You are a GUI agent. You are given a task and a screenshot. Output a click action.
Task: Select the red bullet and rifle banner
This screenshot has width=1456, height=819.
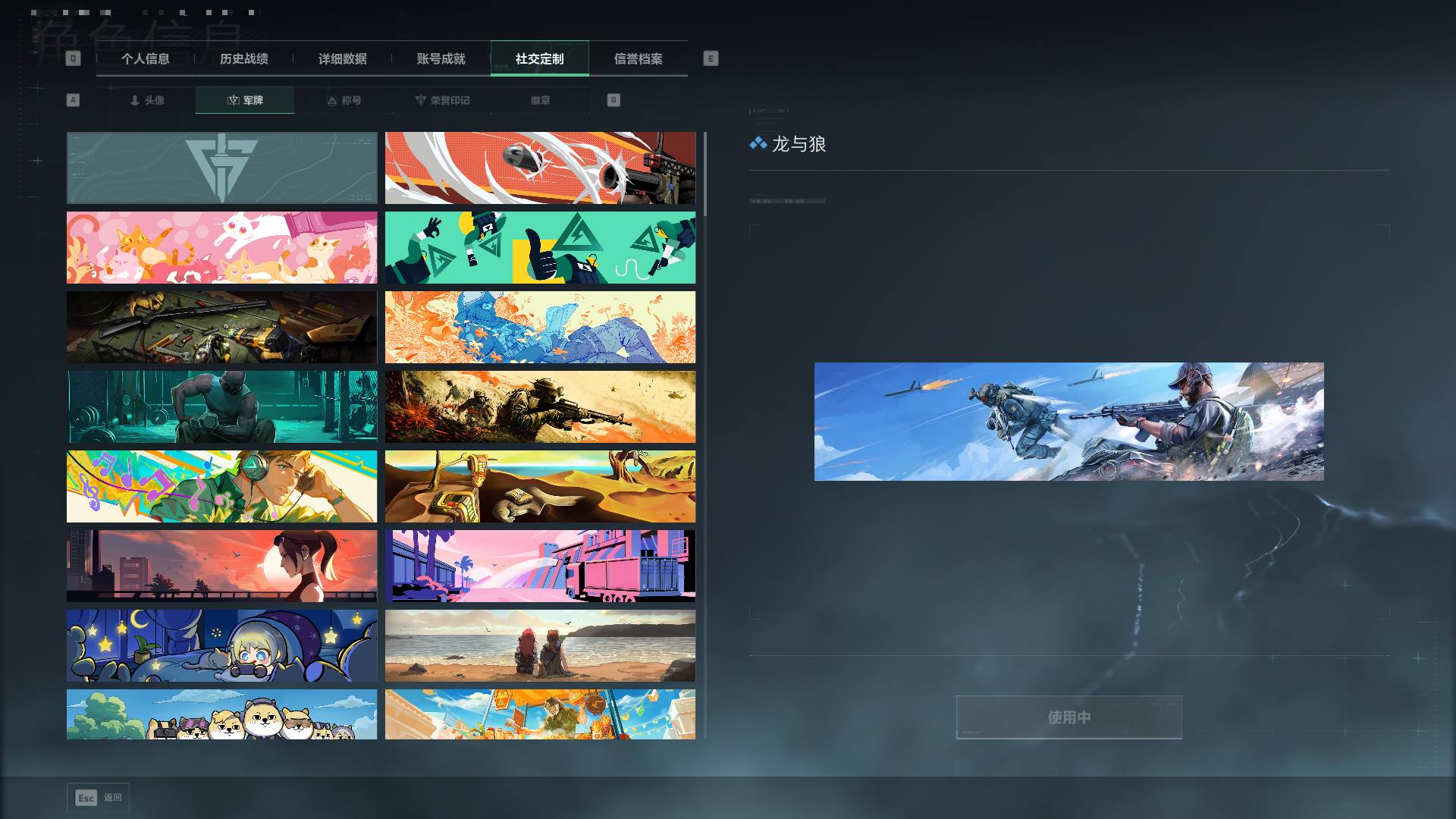point(540,168)
